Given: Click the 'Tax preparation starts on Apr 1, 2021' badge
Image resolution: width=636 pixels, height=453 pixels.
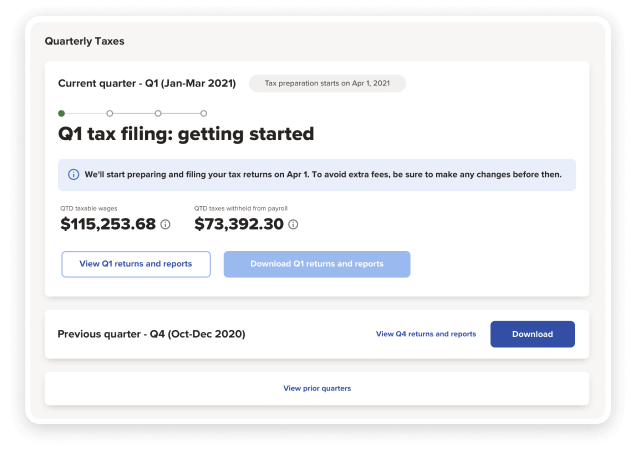Looking at the screenshot, I should tap(327, 84).
